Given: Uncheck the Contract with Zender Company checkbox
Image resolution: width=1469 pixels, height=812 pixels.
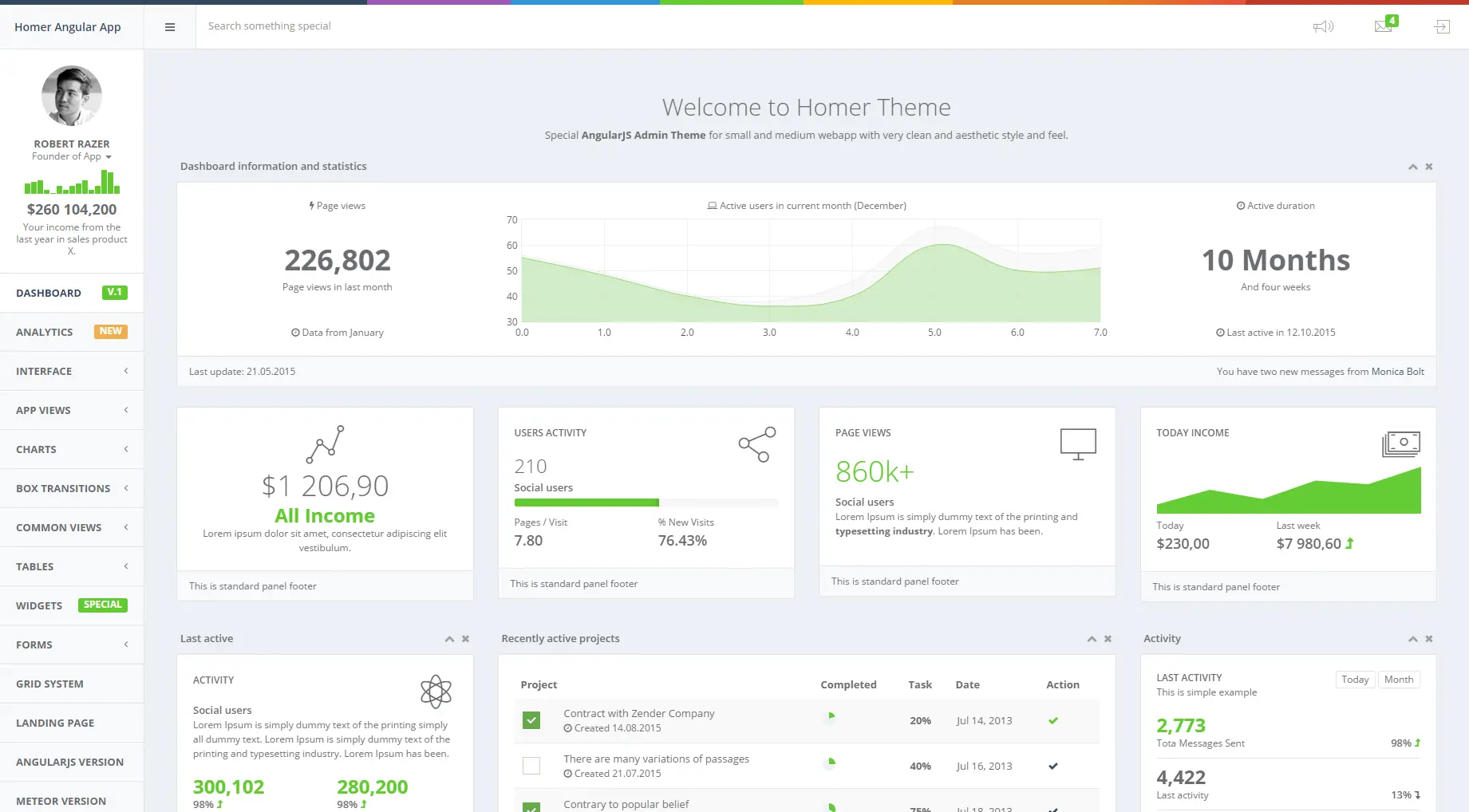Looking at the screenshot, I should point(531,720).
